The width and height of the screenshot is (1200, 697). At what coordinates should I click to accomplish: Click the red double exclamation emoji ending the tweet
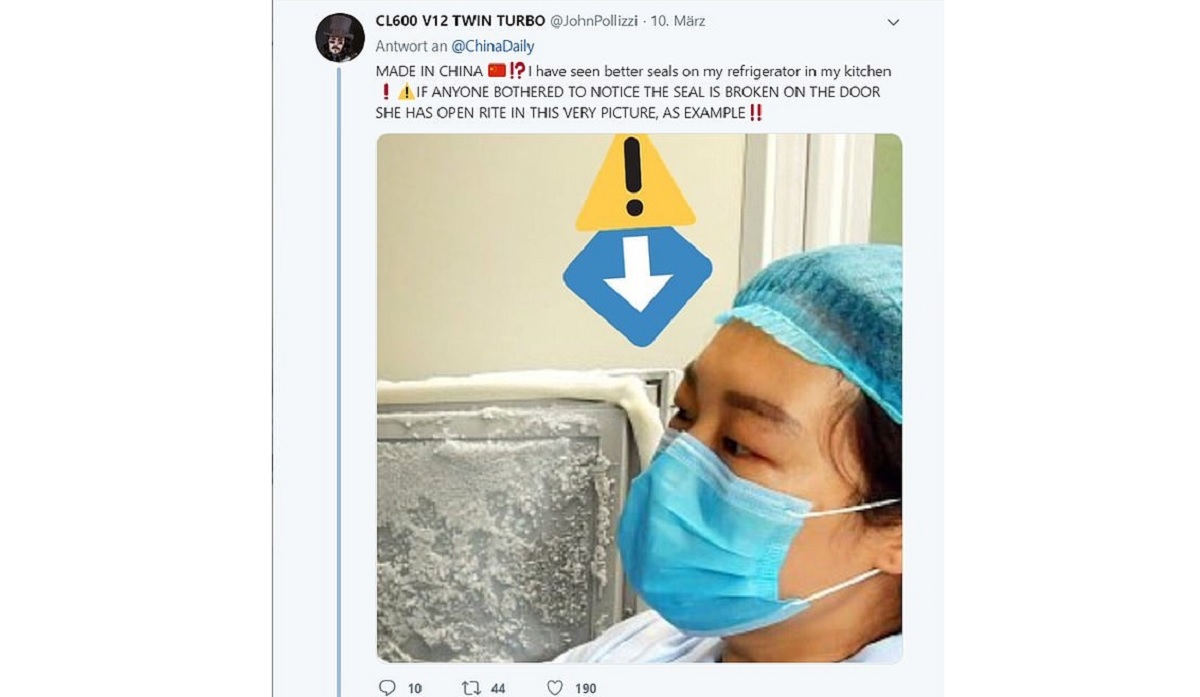(755, 112)
